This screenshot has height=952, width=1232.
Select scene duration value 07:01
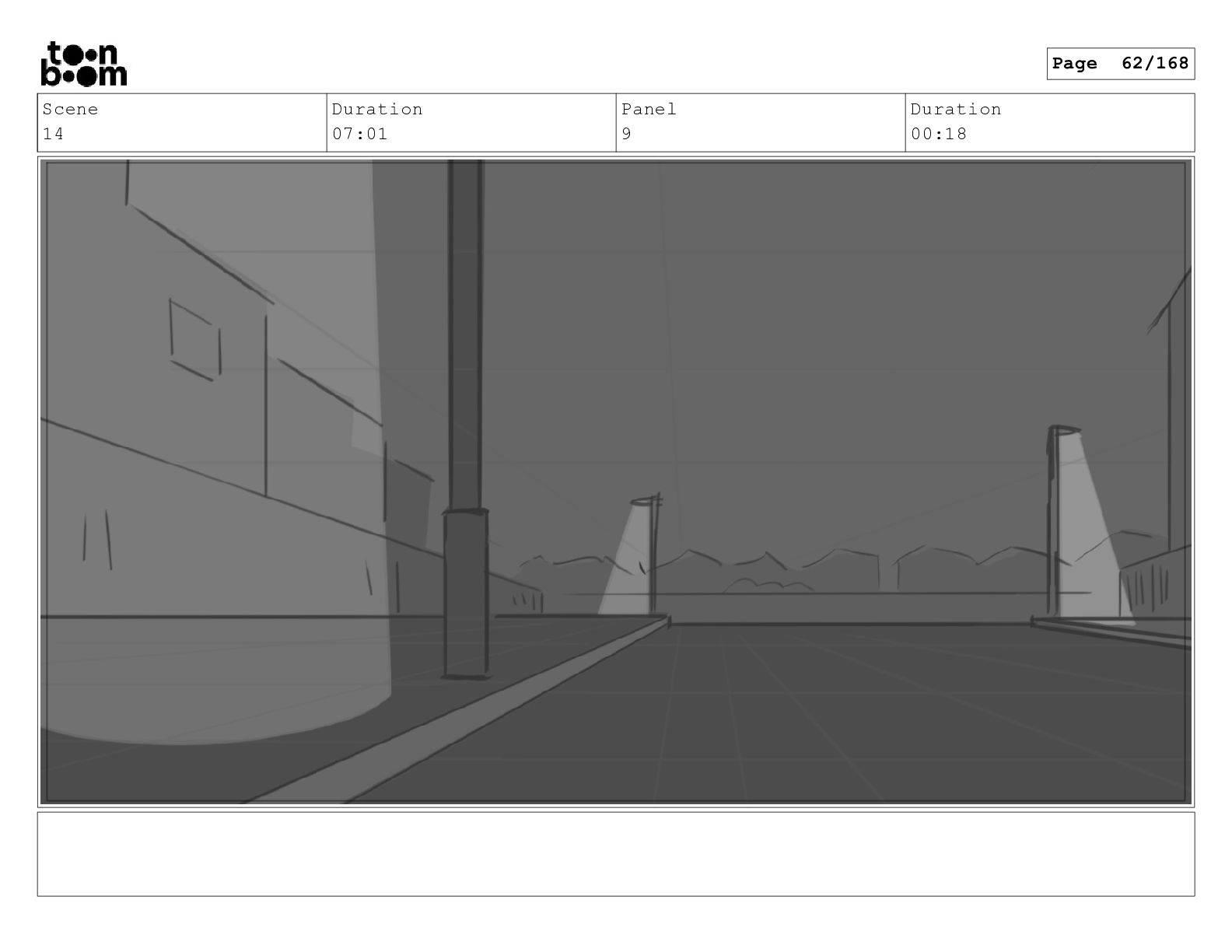(x=359, y=134)
